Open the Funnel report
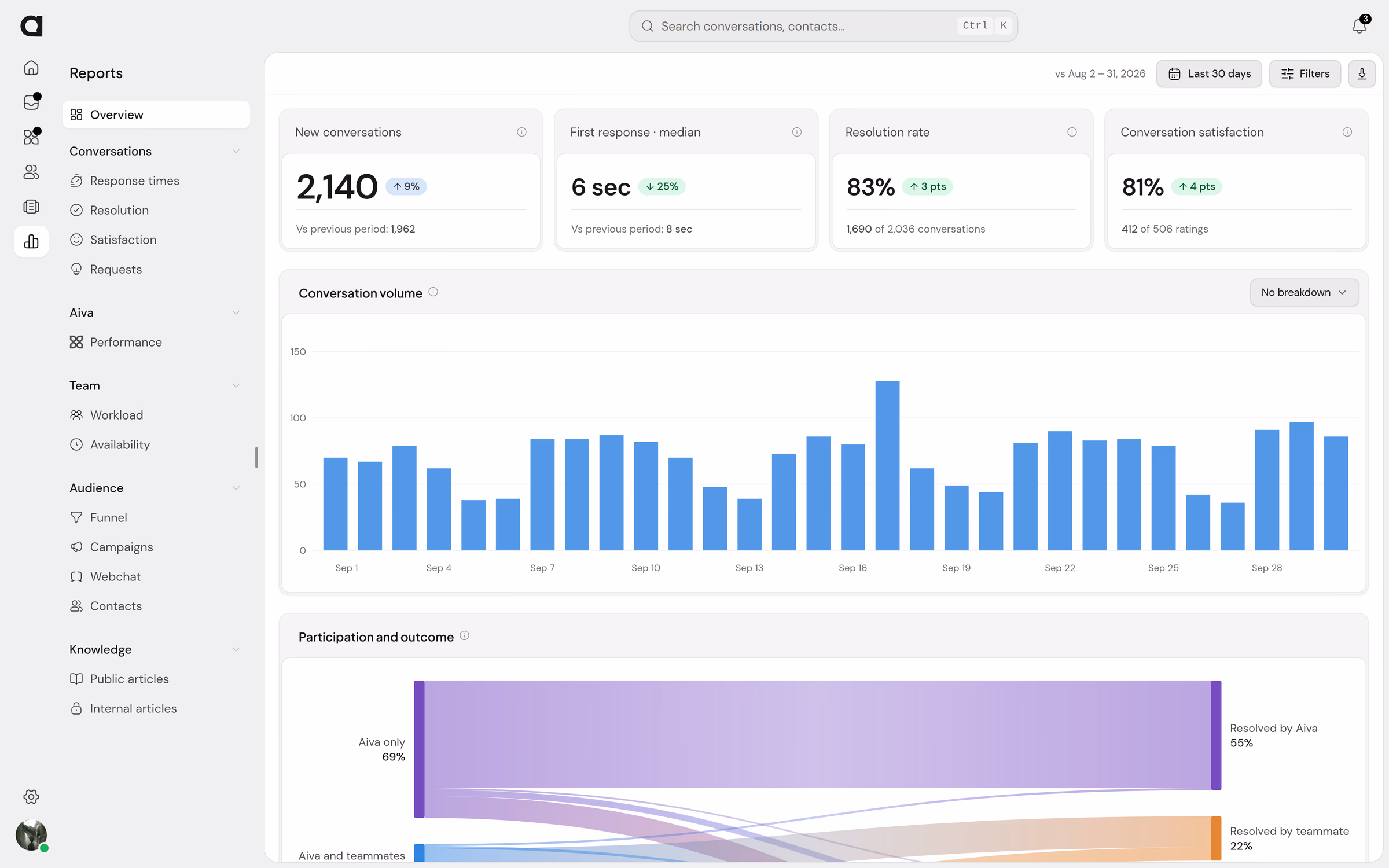The image size is (1389, 868). [156, 517]
